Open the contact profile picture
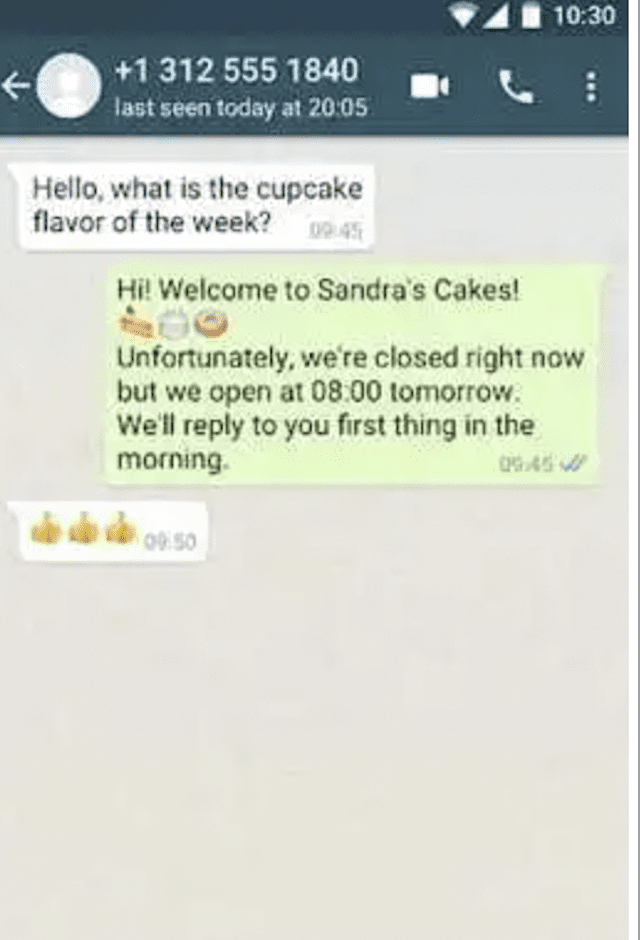 point(68,86)
